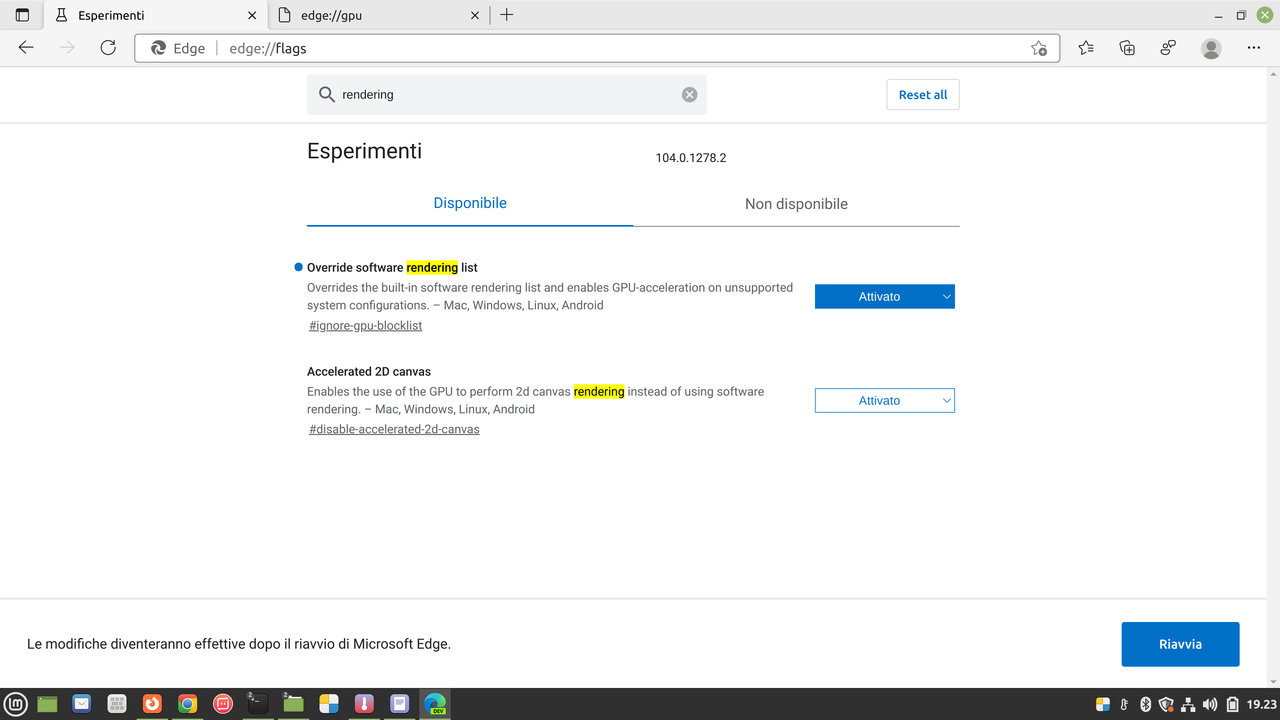Image resolution: width=1280 pixels, height=720 pixels.
Task: Launch Firefox from the taskbar
Action: 152,704
